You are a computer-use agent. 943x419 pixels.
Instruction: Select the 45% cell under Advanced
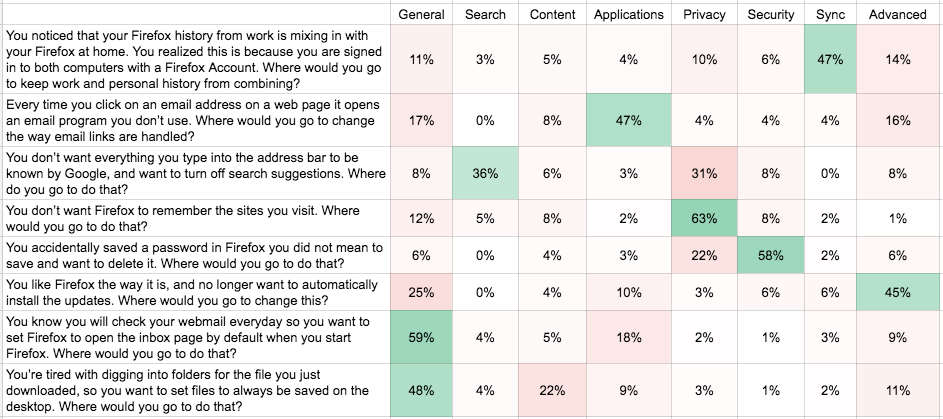point(897,293)
